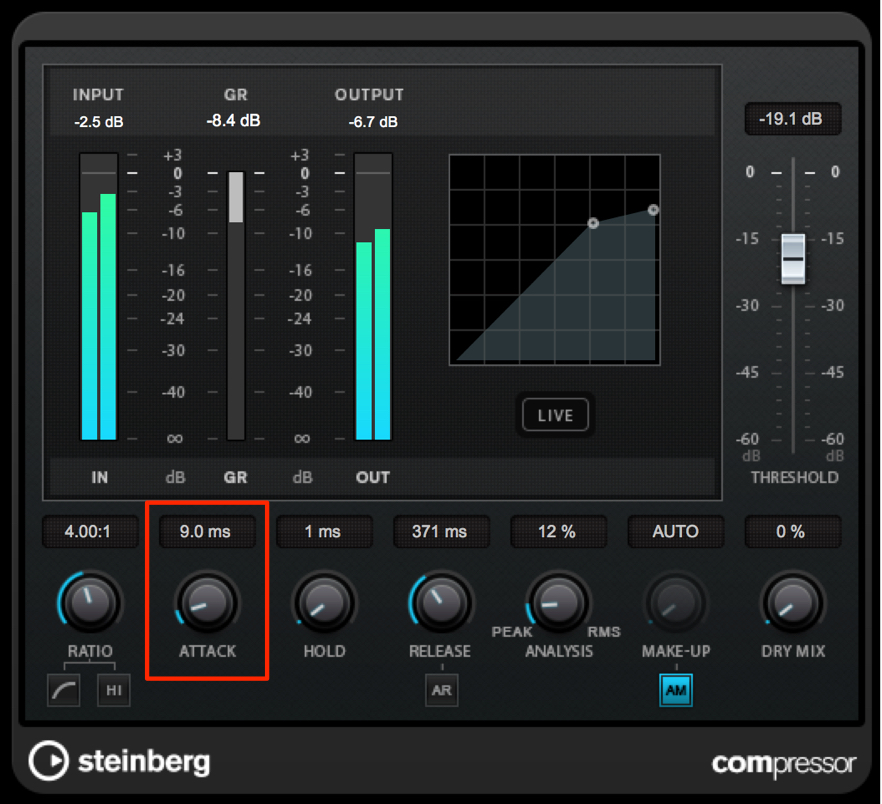This screenshot has height=804, width=882.
Task: Disable the AM auto make-up button
Action: click(x=676, y=690)
